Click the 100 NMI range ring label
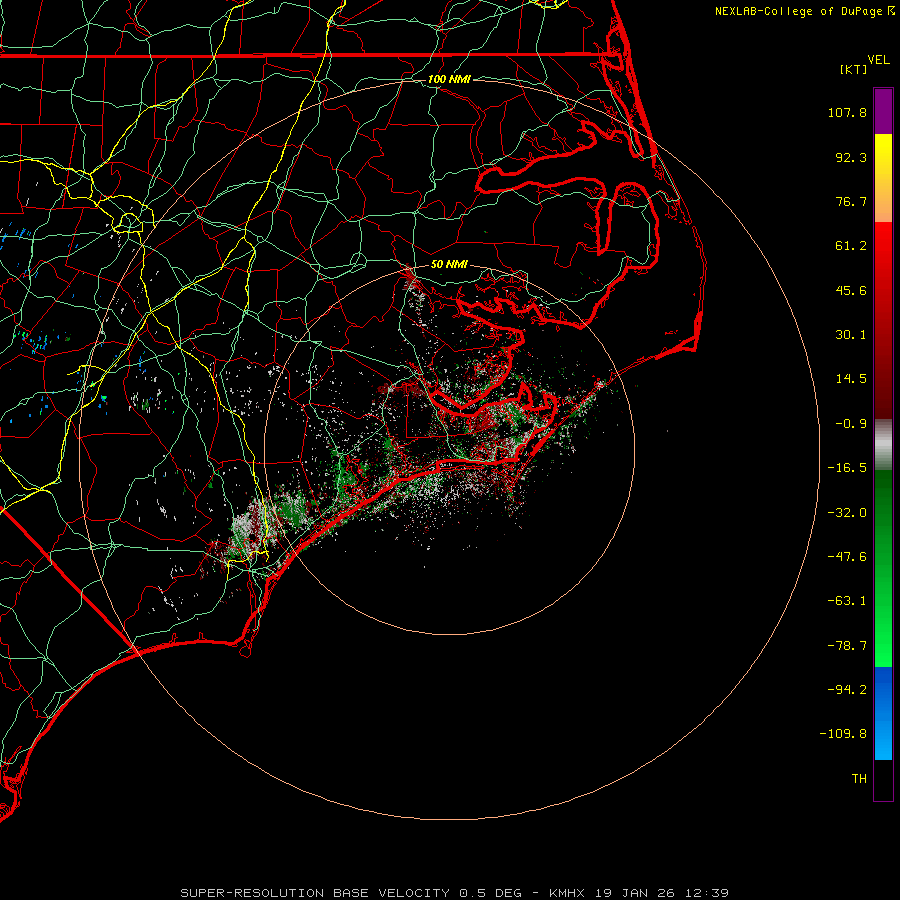The image size is (900, 900). pos(449,79)
